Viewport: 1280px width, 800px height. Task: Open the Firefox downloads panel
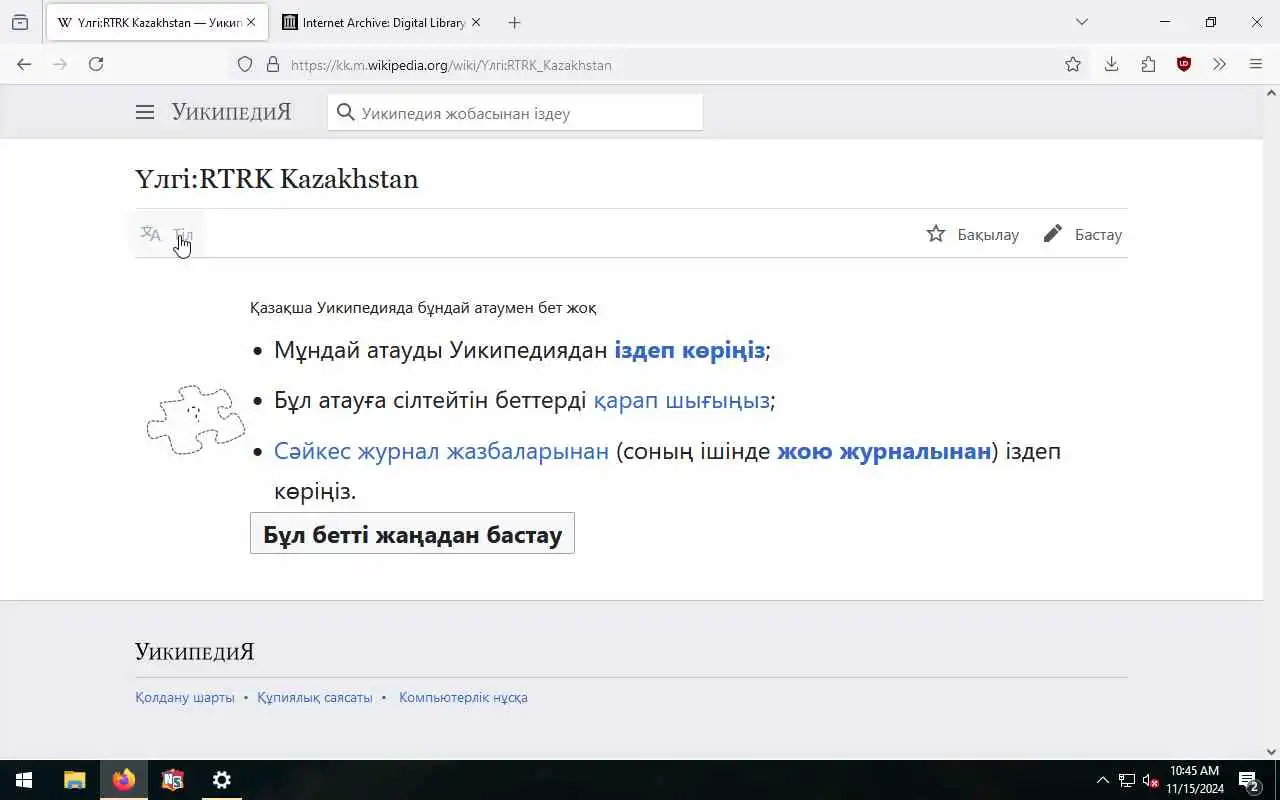(x=1111, y=64)
